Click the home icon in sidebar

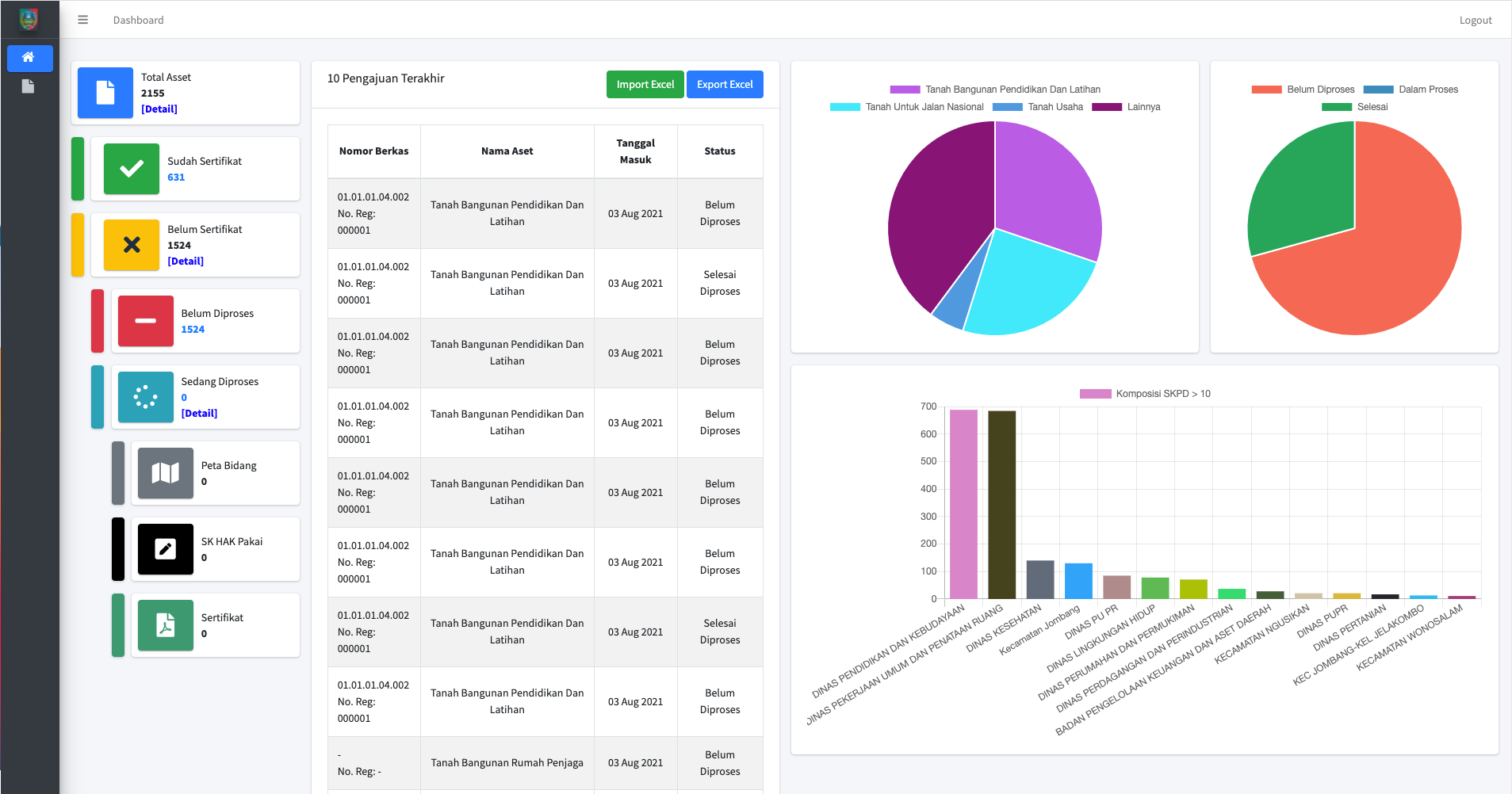click(x=29, y=57)
